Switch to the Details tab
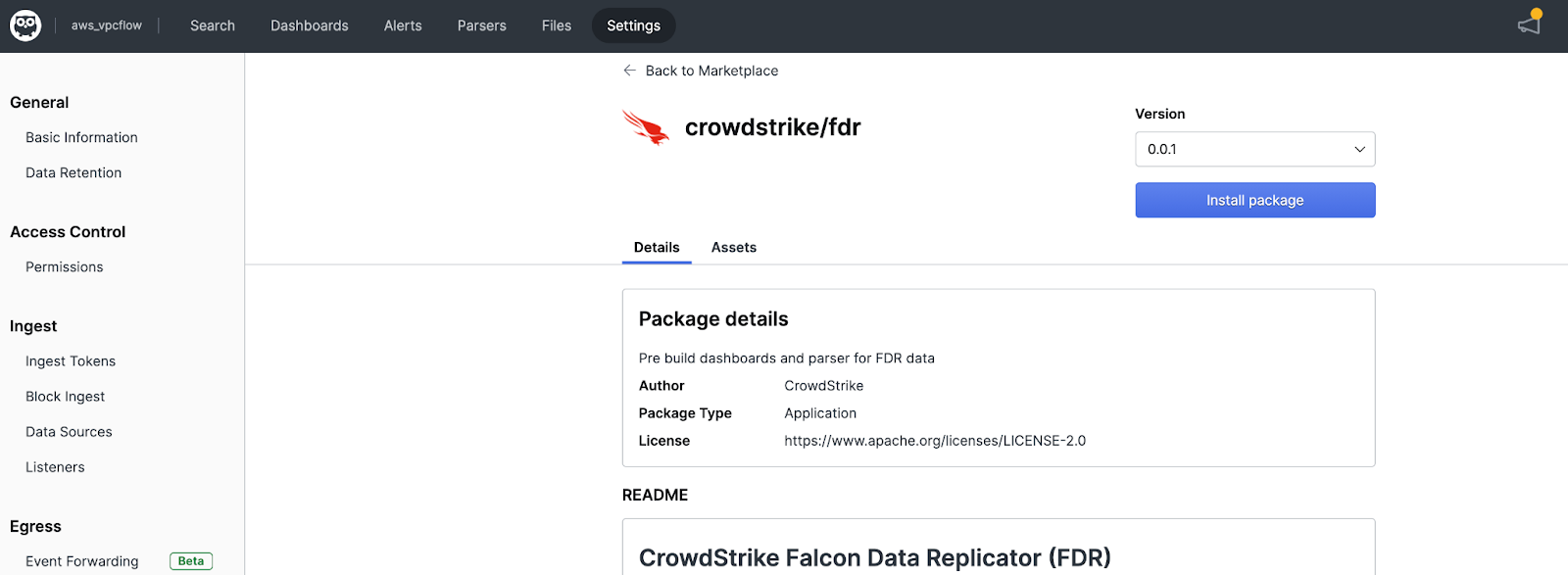1568x575 pixels. [x=657, y=248]
